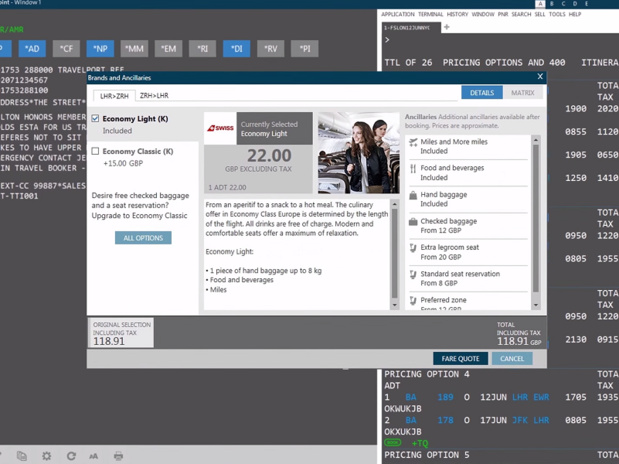Switch to the ZRH>LHR segment tab
619x464 pixels.
154,96
